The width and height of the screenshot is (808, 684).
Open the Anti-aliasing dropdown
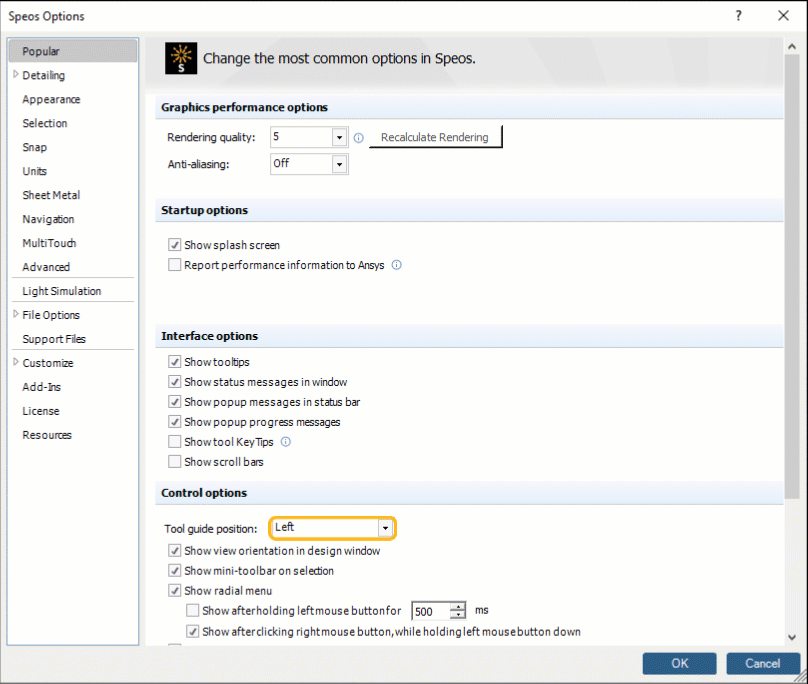339,164
